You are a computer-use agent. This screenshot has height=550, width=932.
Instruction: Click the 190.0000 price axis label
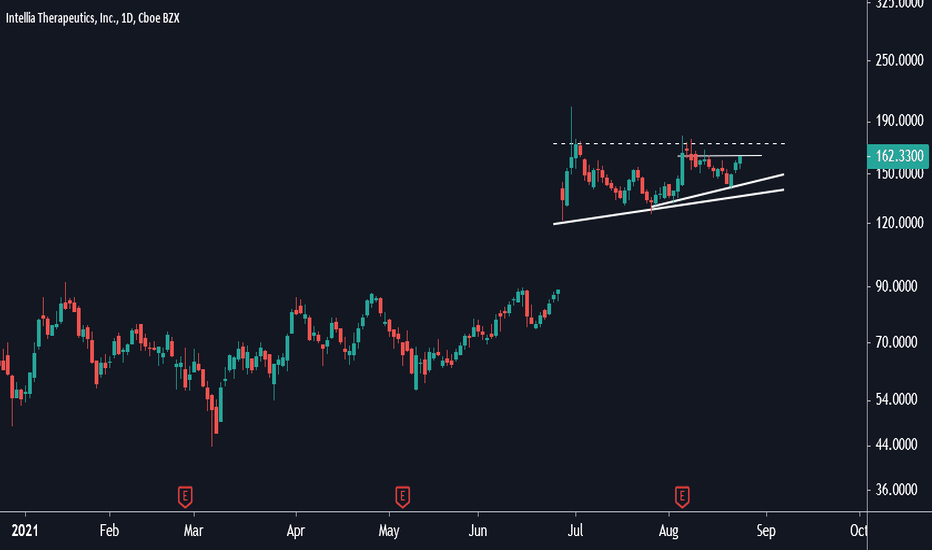point(899,121)
